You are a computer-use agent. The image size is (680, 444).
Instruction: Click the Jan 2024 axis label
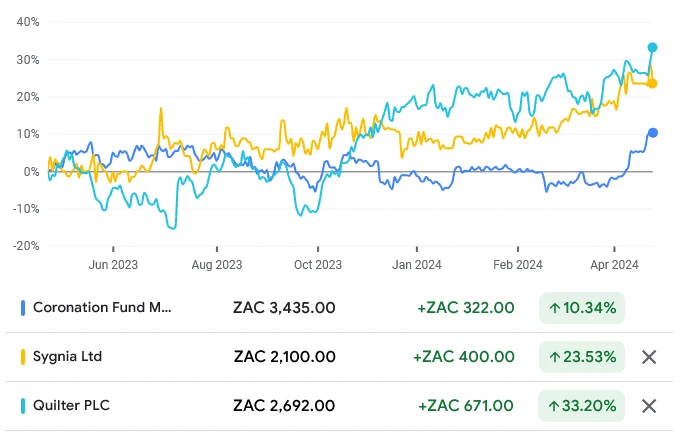(x=417, y=264)
